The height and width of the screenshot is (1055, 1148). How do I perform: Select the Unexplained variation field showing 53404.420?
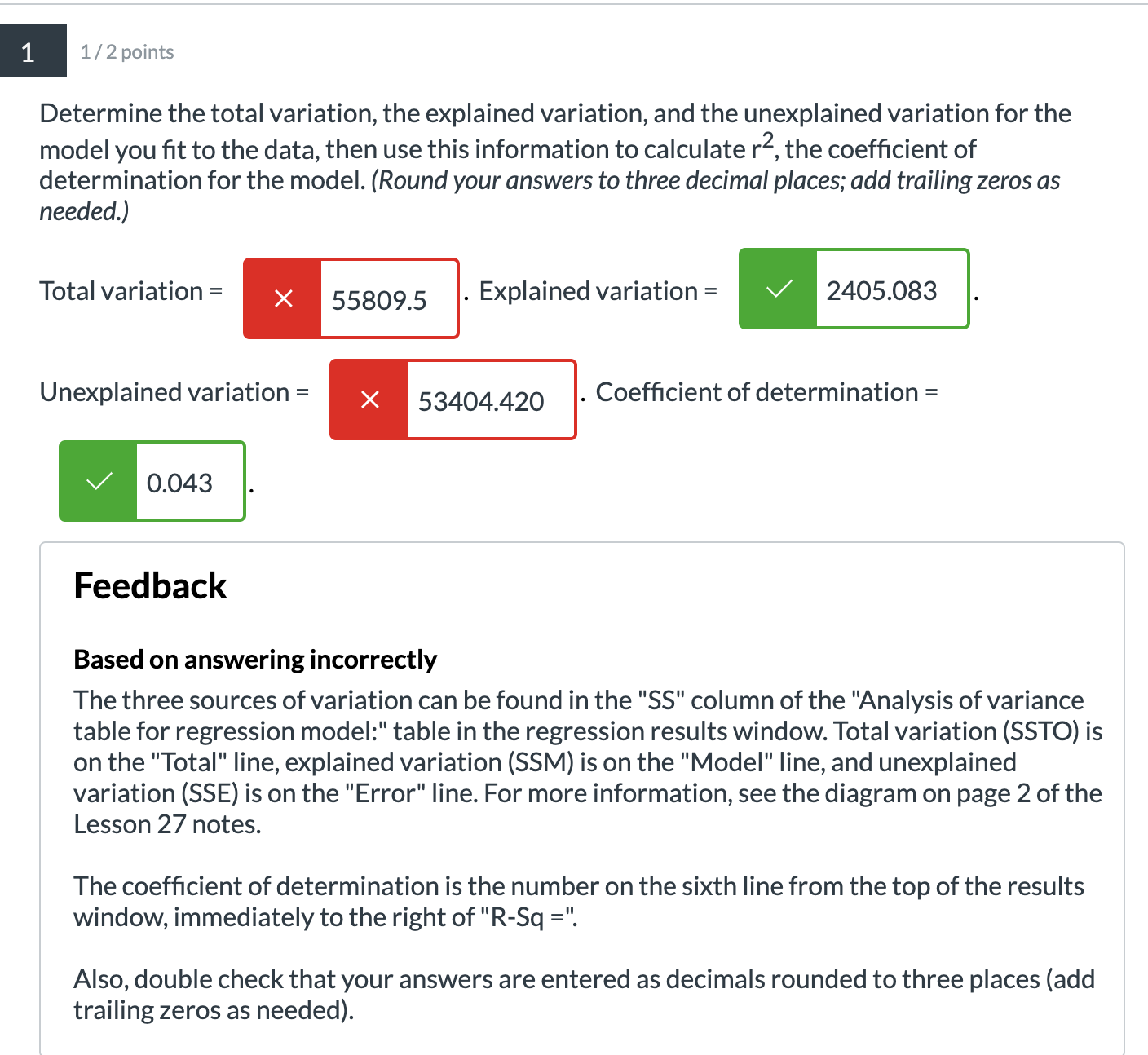pyautogui.click(x=491, y=400)
